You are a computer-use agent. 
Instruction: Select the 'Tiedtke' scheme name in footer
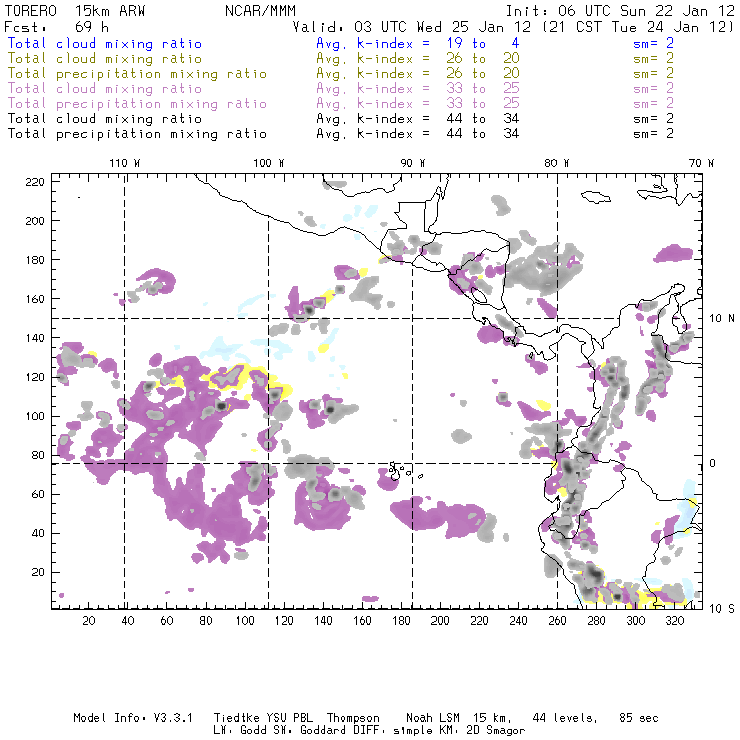237,718
